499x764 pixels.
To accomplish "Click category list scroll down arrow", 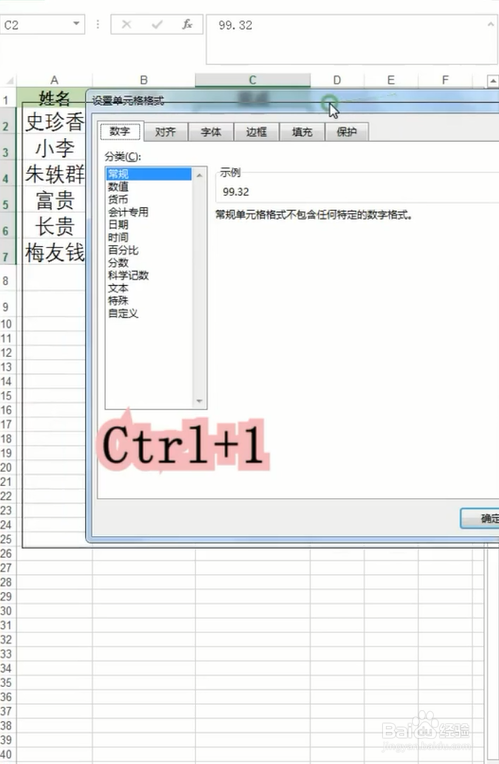I will pos(199,401).
